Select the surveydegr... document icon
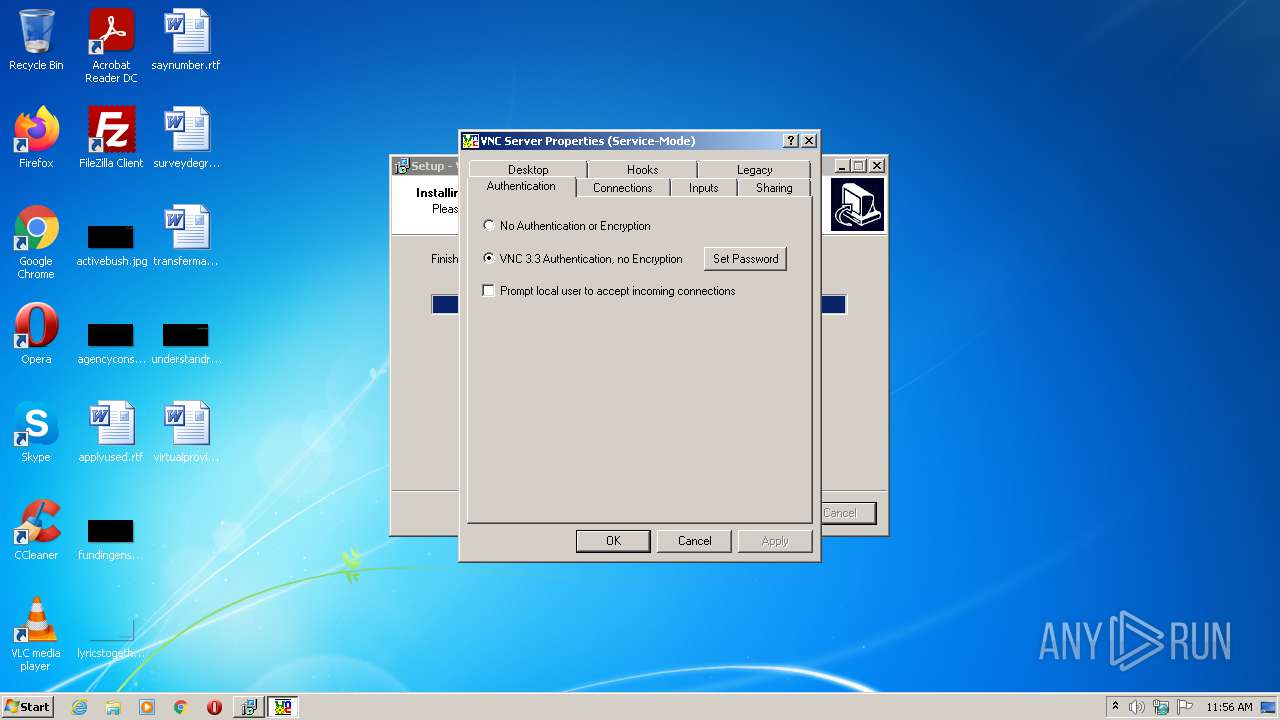The image size is (1280, 720). 186,138
